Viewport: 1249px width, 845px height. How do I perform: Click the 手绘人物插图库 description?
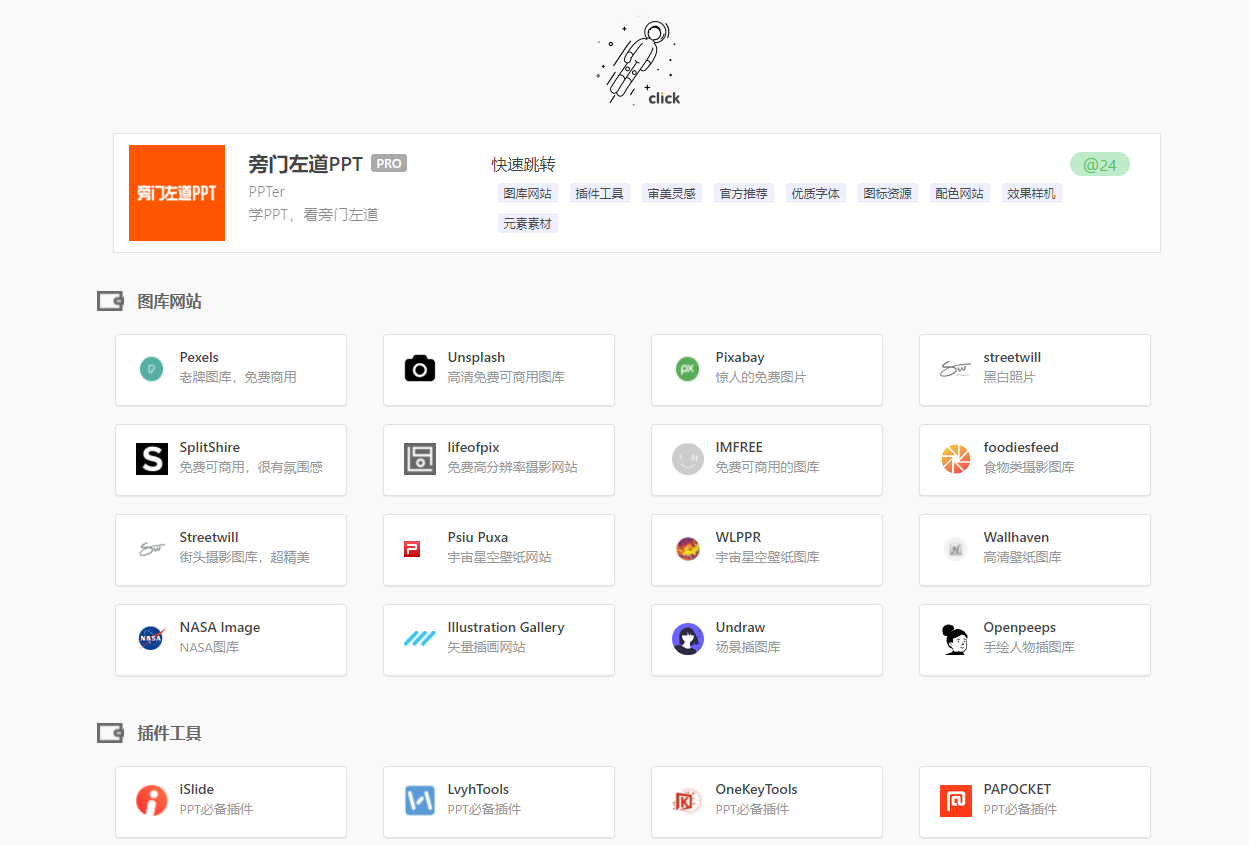(x=1029, y=647)
